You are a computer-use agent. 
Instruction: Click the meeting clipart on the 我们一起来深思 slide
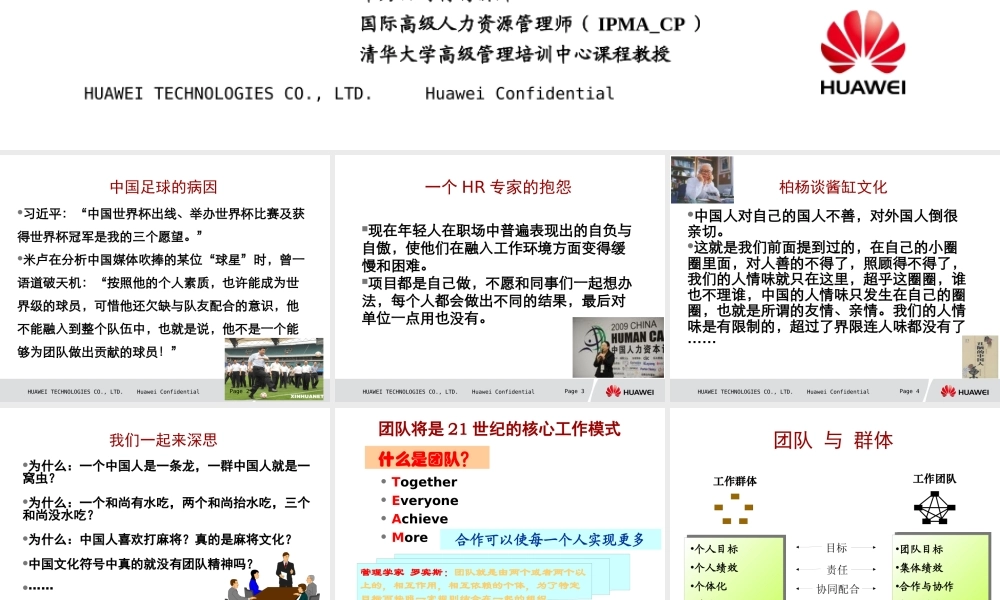273,576
